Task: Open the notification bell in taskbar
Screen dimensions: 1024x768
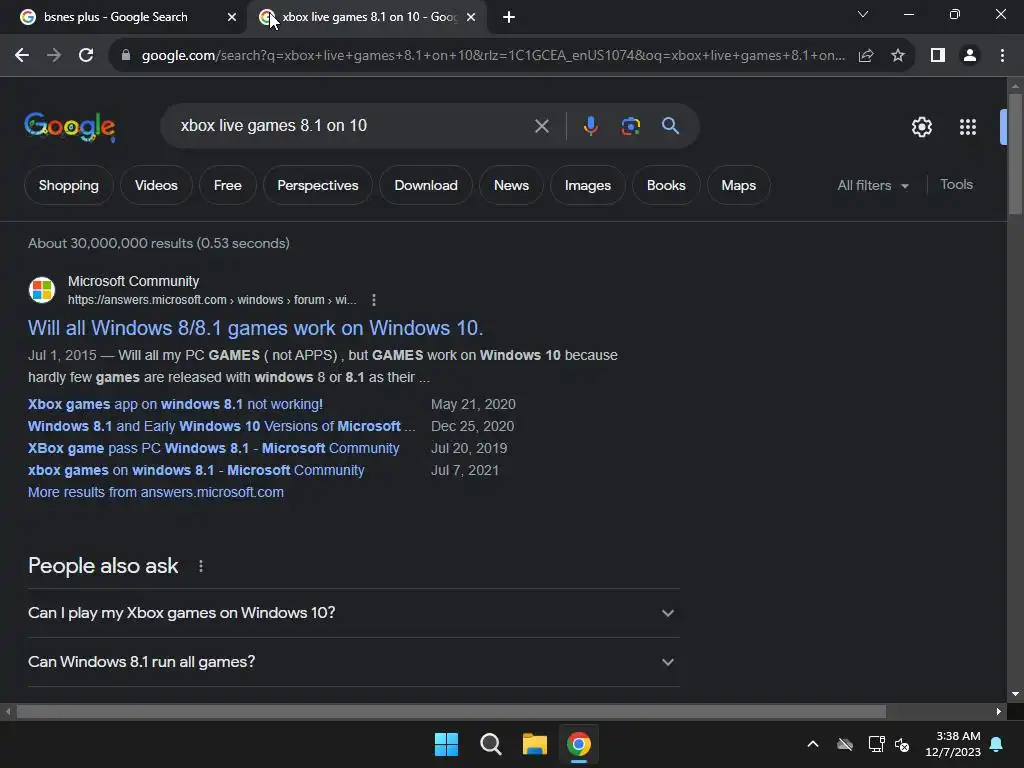Action: tap(997, 744)
